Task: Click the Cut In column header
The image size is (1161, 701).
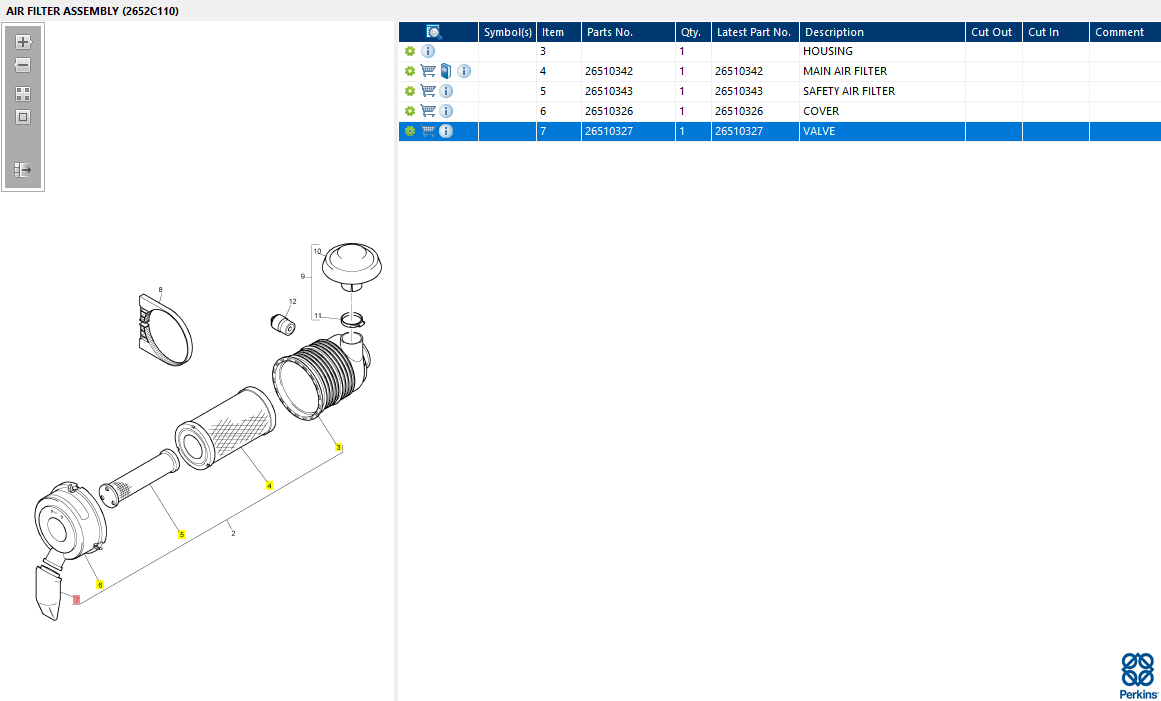Action: (1056, 32)
